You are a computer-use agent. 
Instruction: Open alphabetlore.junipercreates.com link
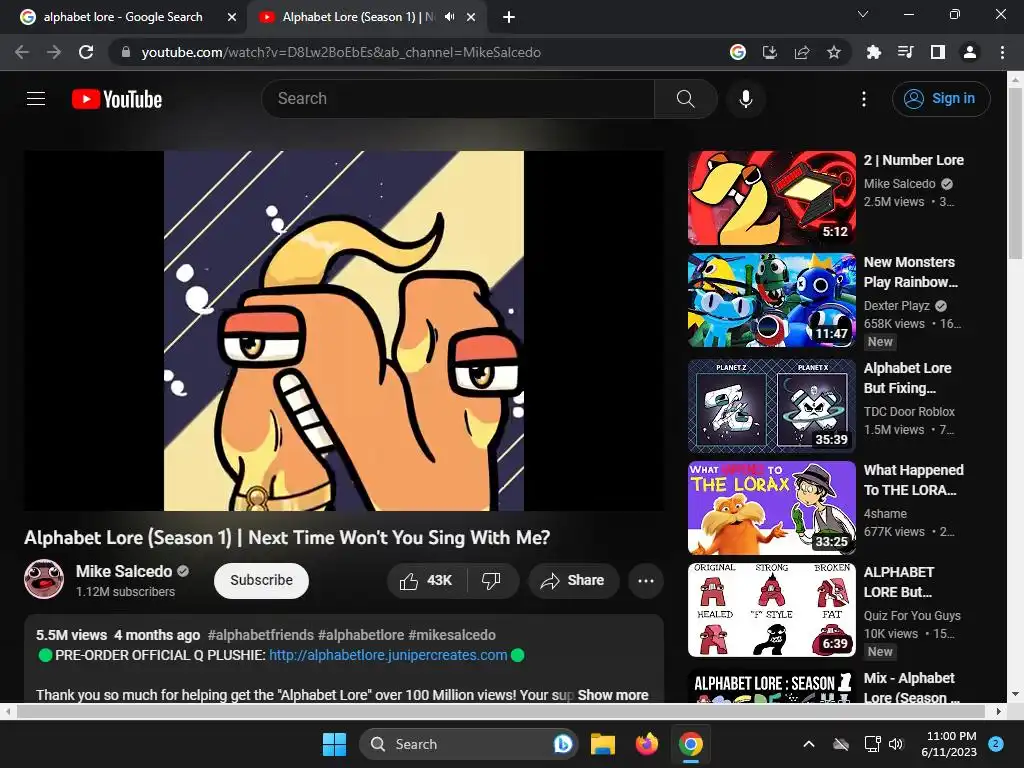(x=388, y=655)
